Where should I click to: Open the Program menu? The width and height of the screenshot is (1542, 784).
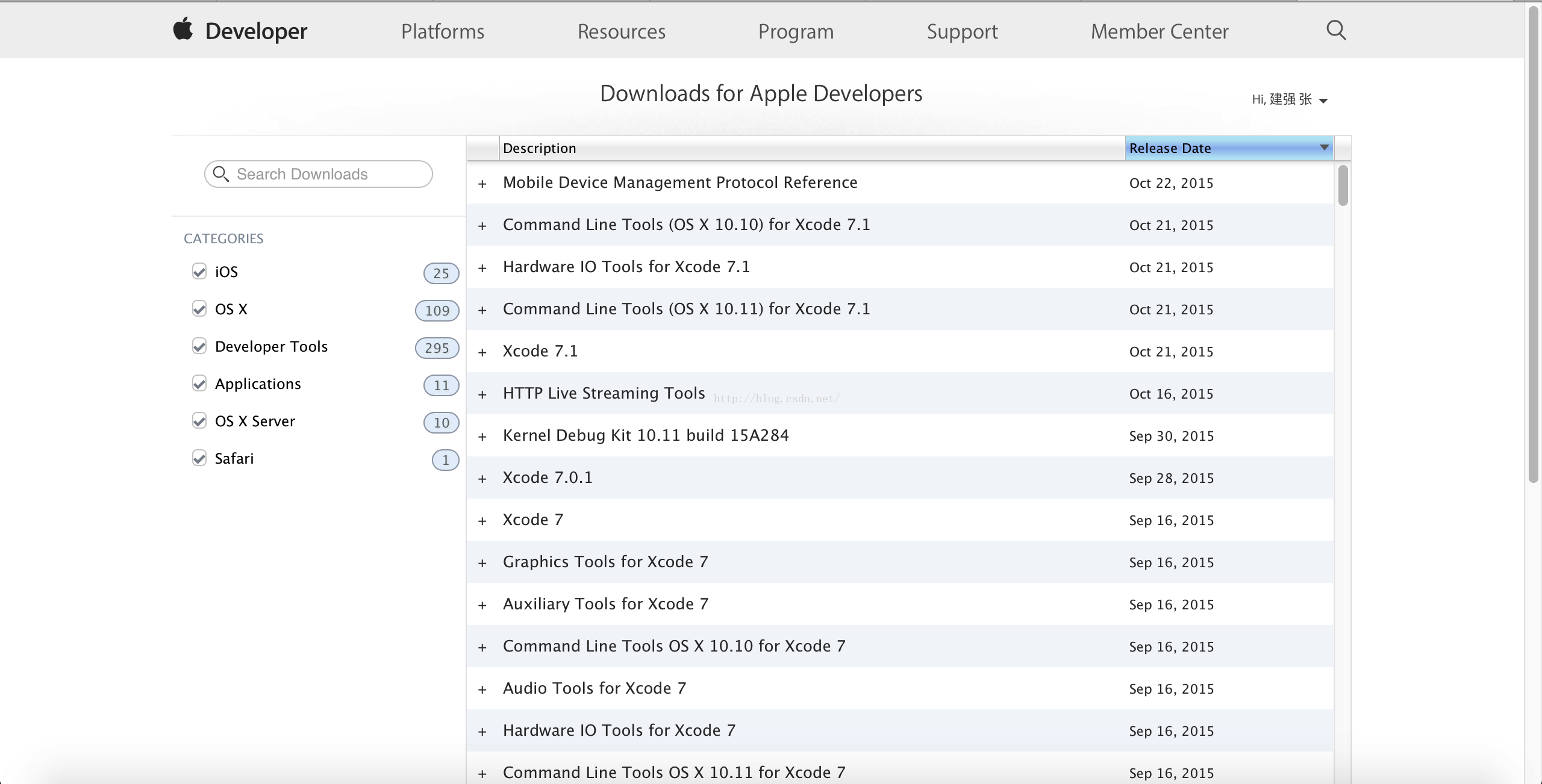coord(796,31)
